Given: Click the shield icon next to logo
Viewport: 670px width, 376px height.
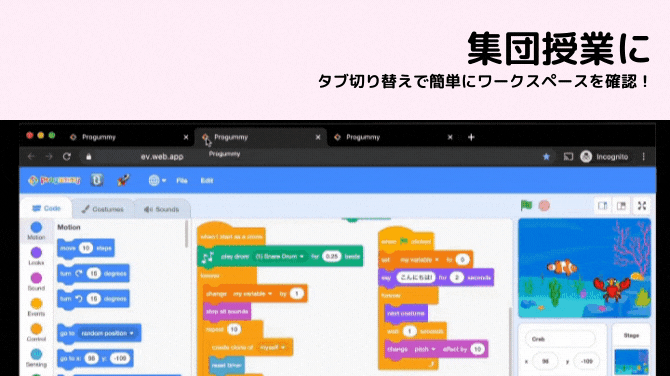Looking at the screenshot, I should pyautogui.click(x=97, y=180).
